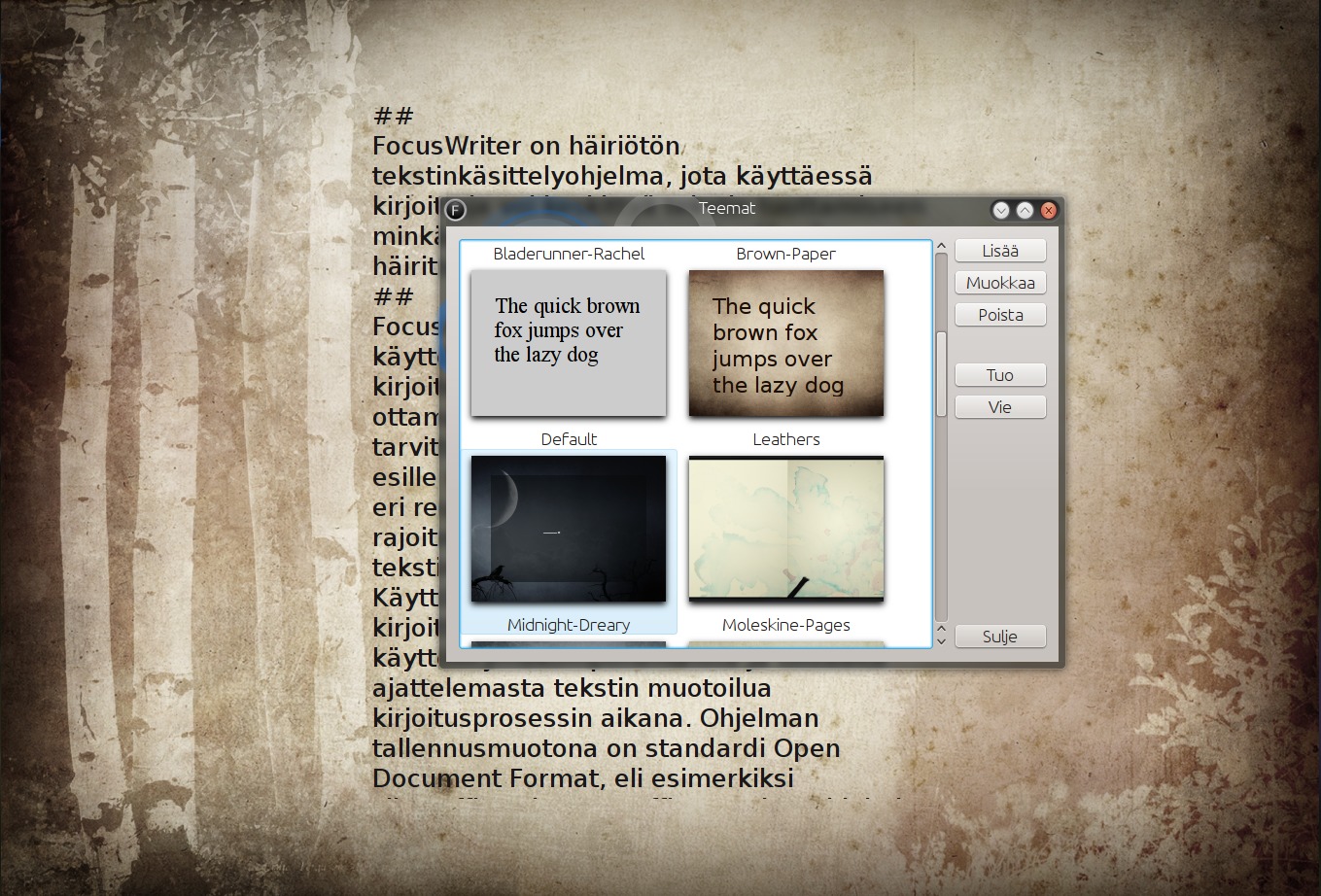Click the Bladerunner-Rachel theme label
Image resolution: width=1321 pixels, height=896 pixels.
tap(569, 254)
